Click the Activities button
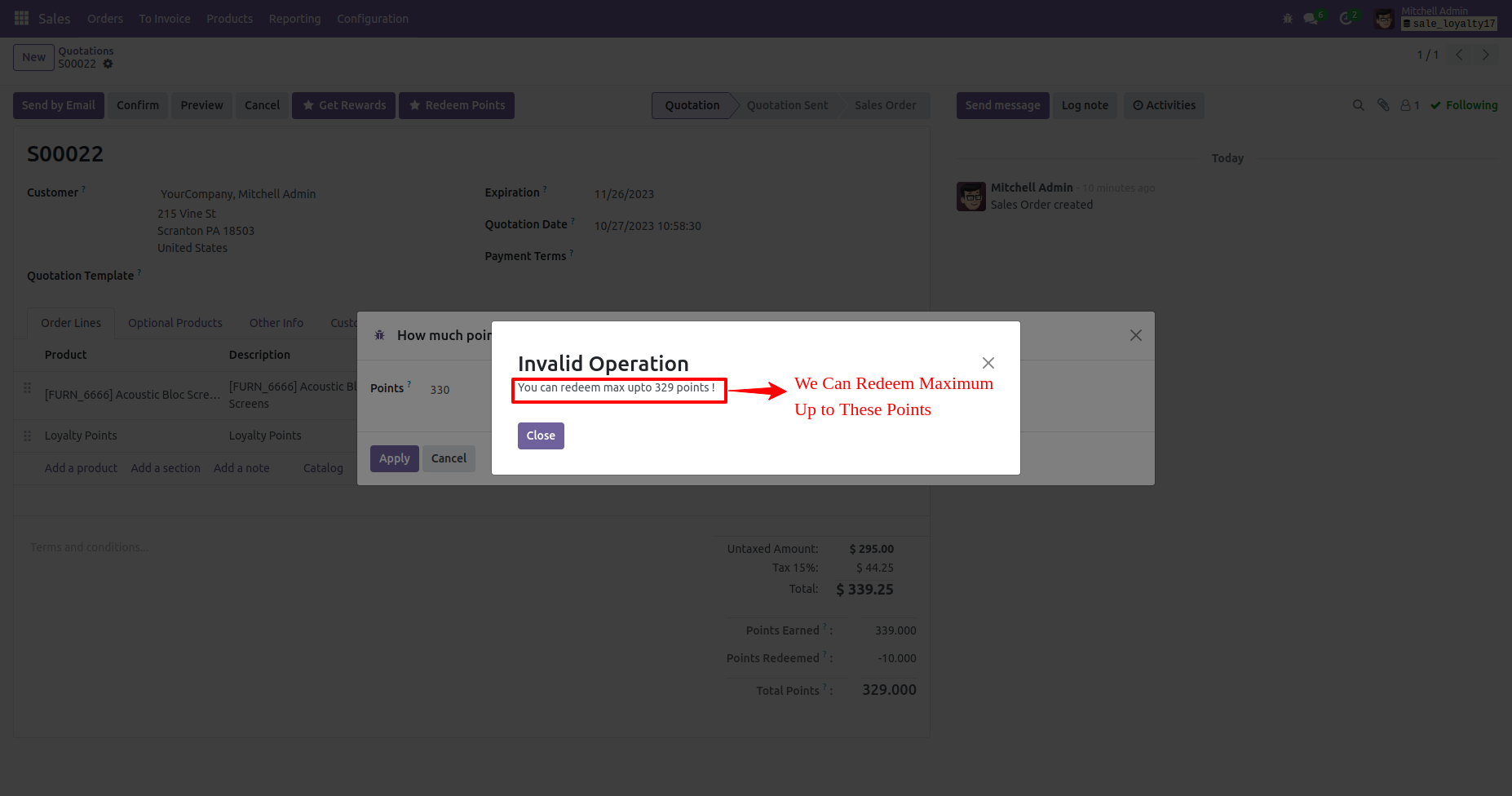The image size is (1512, 796). 1164,105
